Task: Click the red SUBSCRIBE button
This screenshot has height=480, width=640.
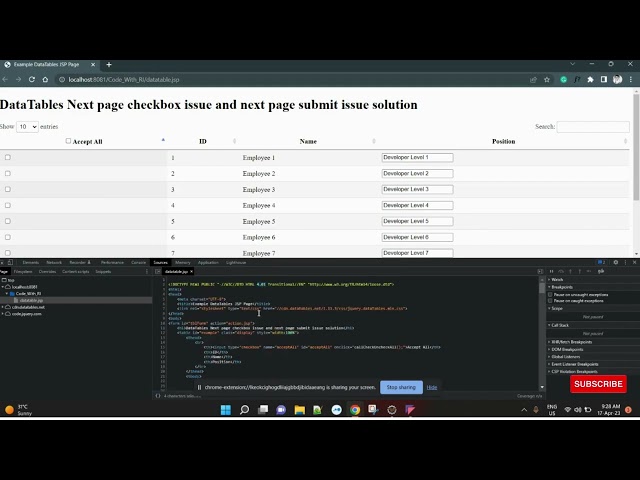Action: click(x=598, y=384)
